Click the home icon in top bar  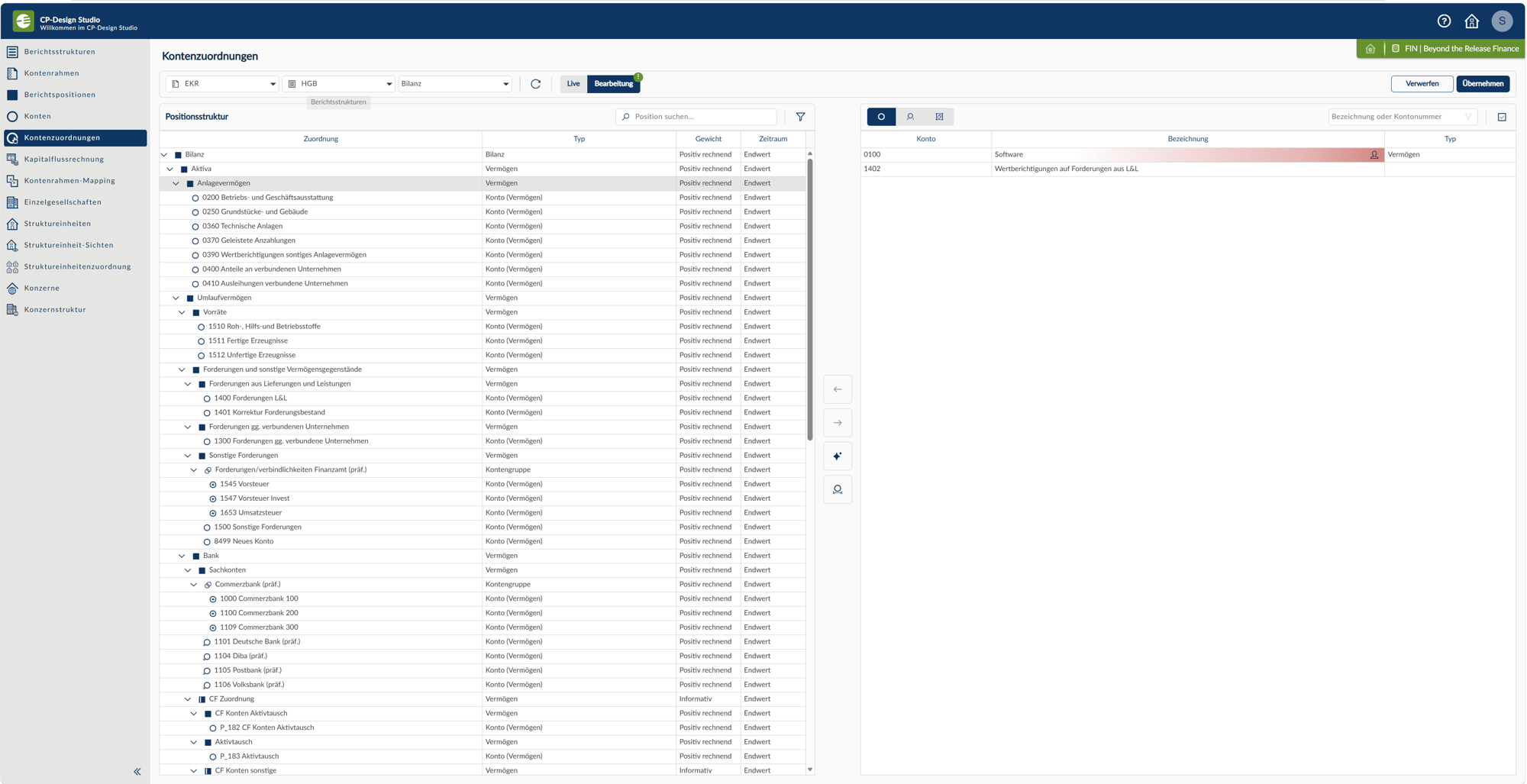click(1472, 21)
